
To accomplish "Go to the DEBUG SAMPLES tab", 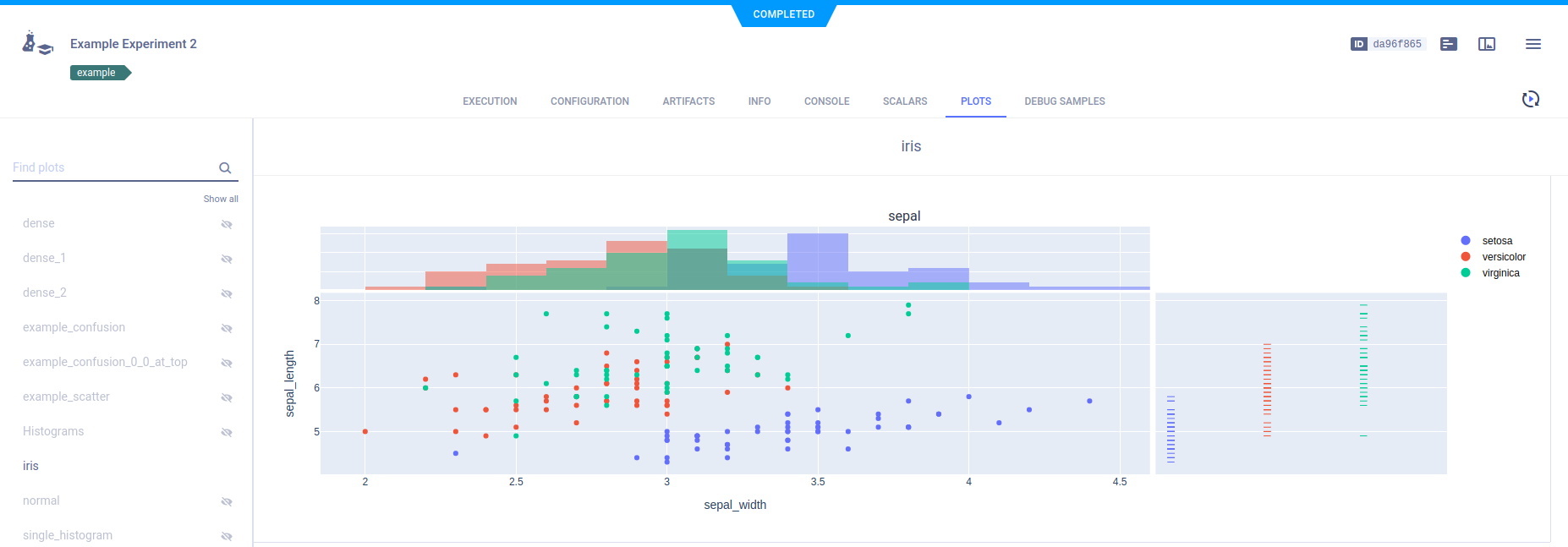I will 1064,101.
